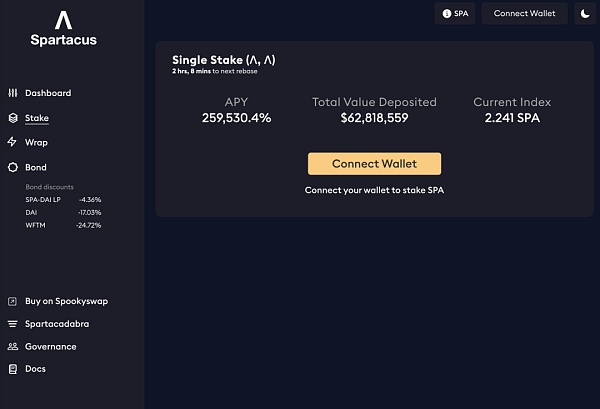Click the APY label
The height and width of the screenshot is (409, 600).
pos(236,102)
